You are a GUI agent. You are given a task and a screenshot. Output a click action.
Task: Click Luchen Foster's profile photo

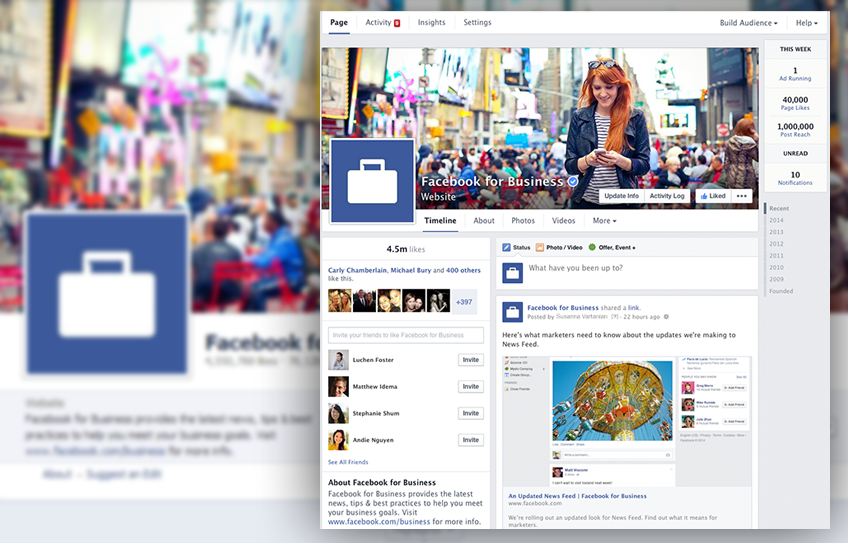pos(338,360)
